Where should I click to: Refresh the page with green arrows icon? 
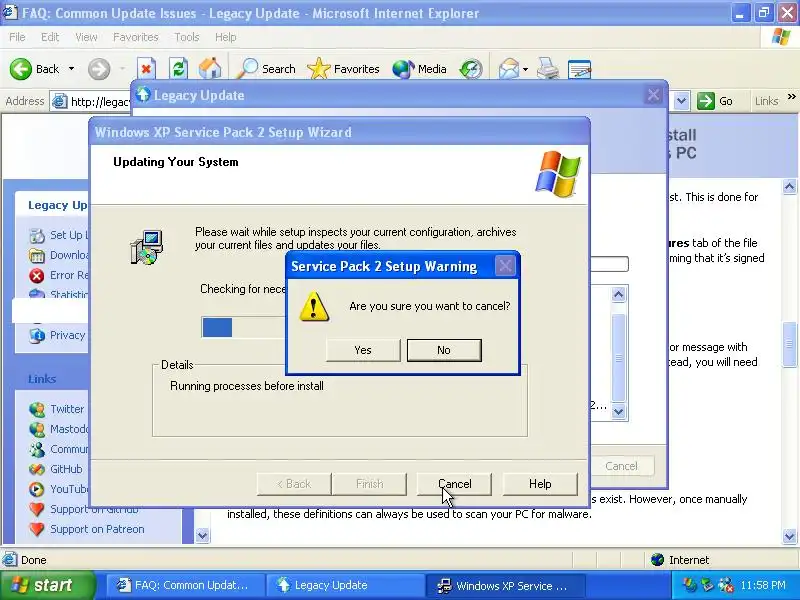178,68
